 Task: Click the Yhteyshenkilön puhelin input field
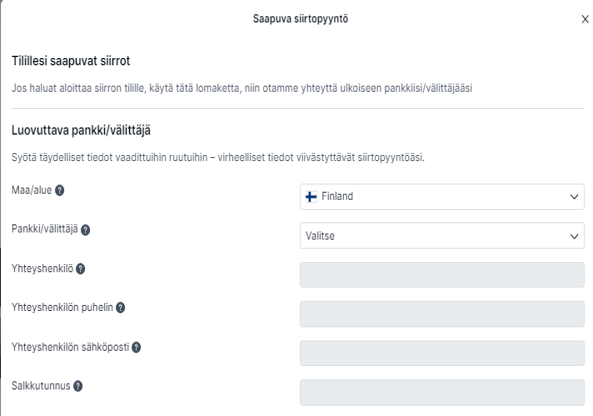coord(442,314)
